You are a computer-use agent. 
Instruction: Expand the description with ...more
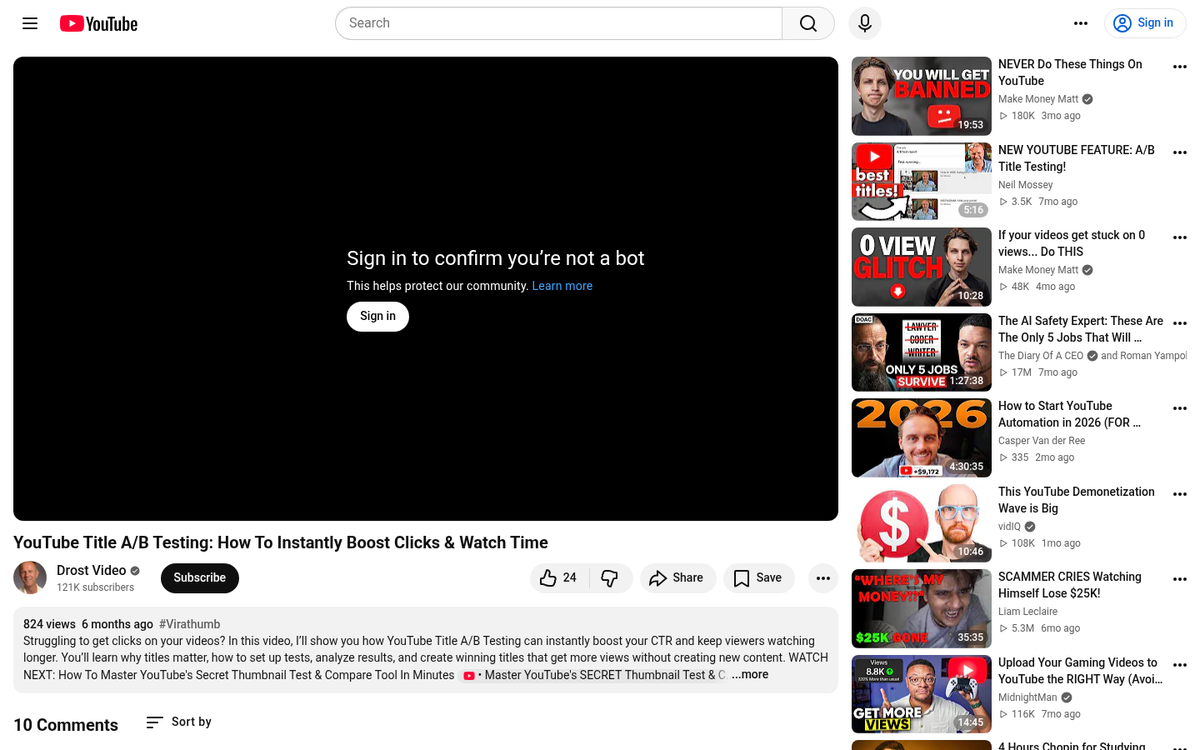[x=749, y=674]
